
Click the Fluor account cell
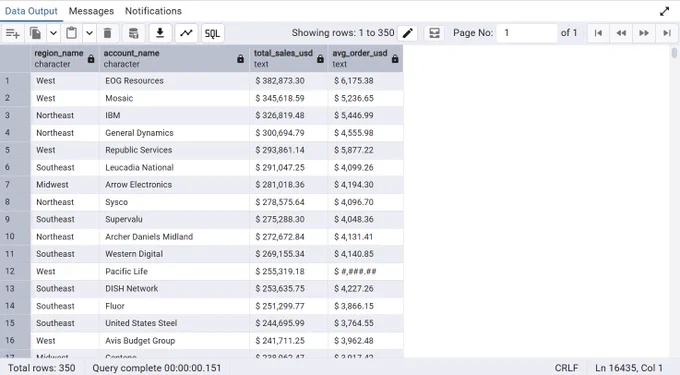pos(175,307)
